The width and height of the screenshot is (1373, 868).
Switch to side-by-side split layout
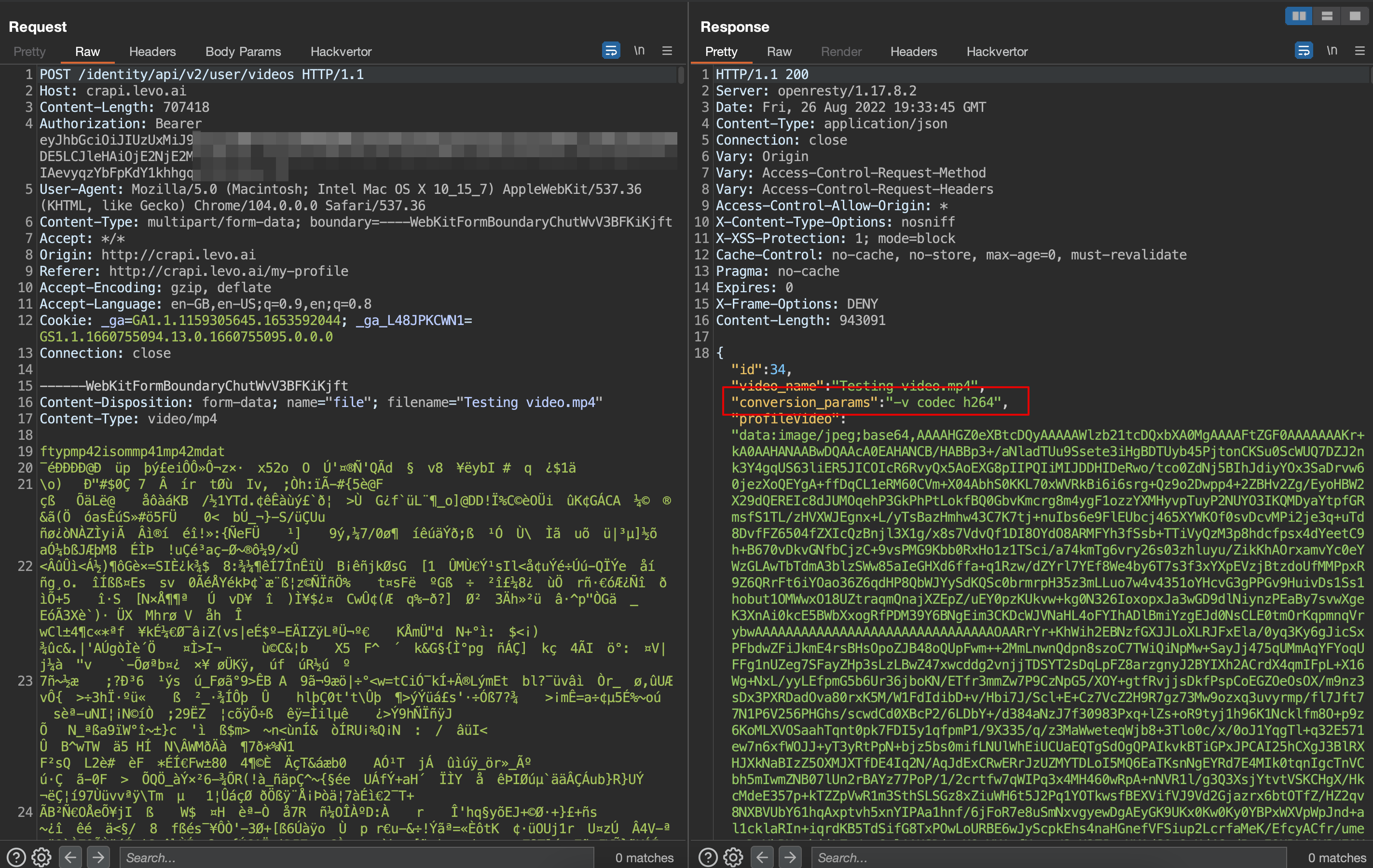click(x=1299, y=16)
